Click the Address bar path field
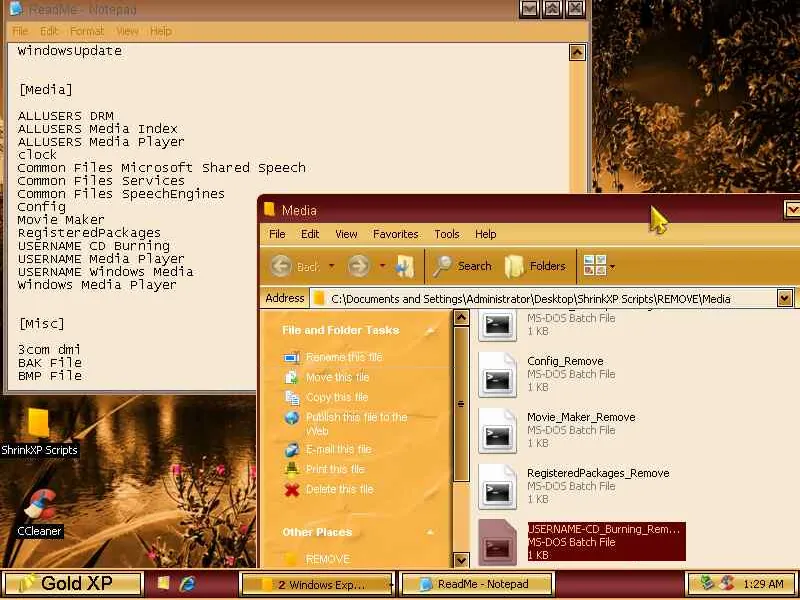The image size is (800, 600). click(x=544, y=298)
